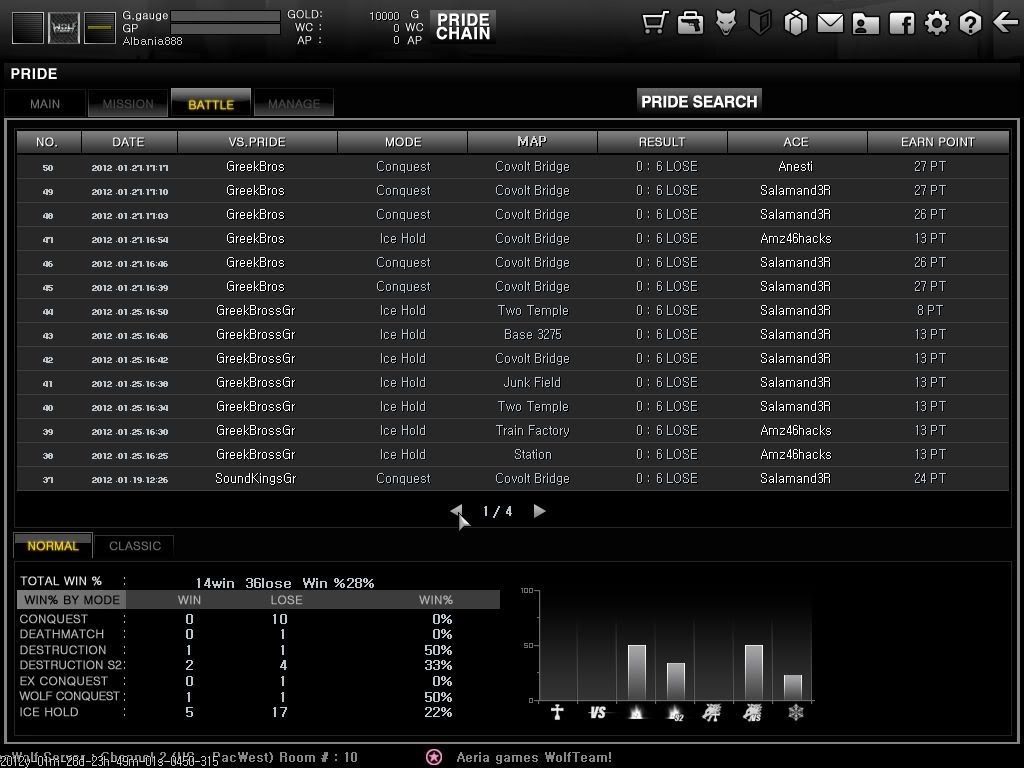Open the gift box icon
This screenshot has height=768, width=1024.
795,23
